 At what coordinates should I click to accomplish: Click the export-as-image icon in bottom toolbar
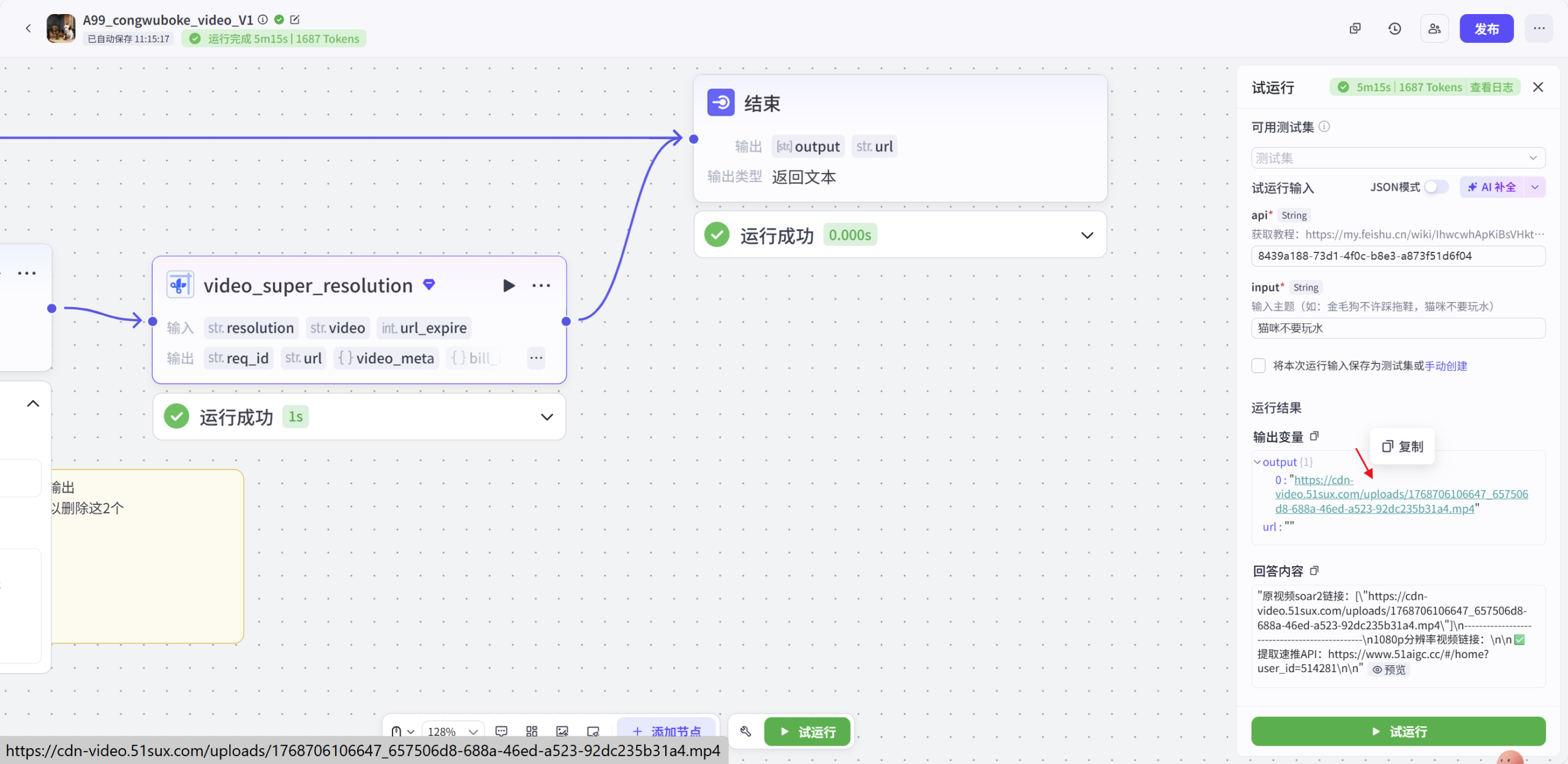[562, 730]
